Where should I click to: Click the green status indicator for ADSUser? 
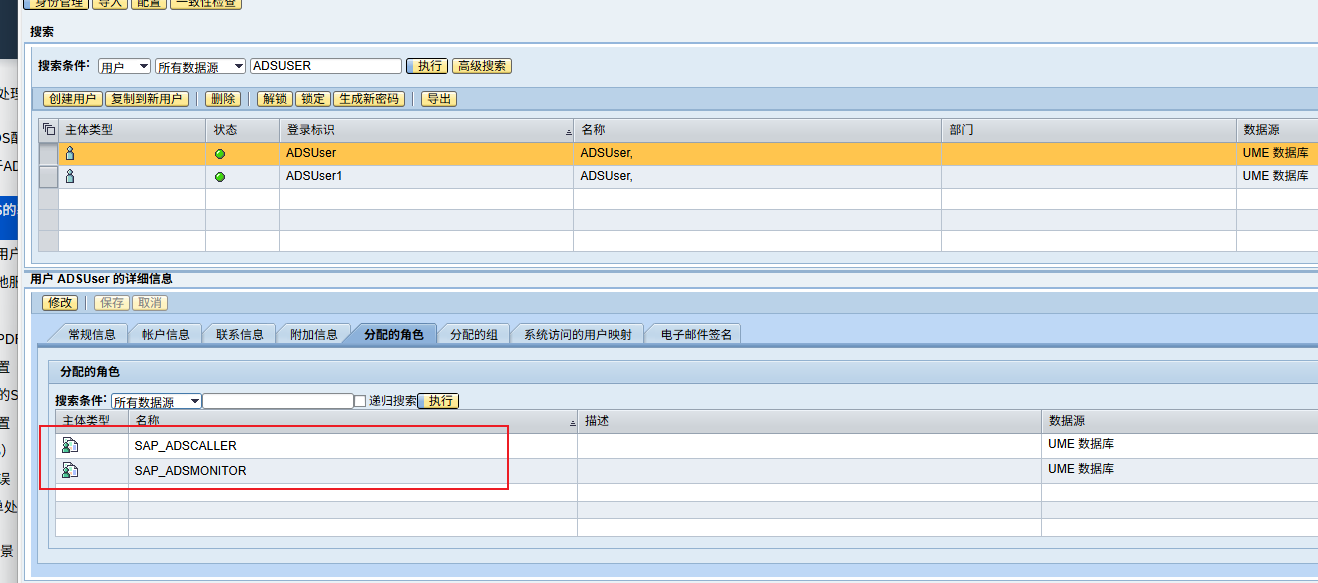(220, 154)
